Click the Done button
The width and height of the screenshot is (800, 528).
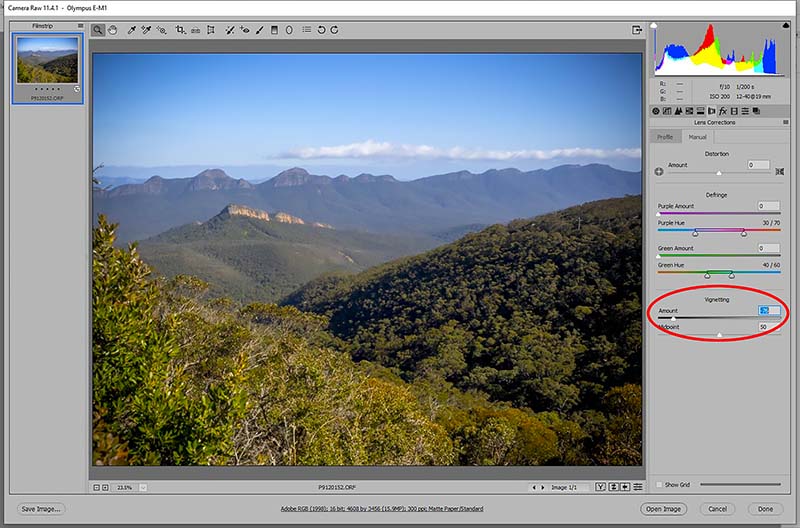point(765,509)
